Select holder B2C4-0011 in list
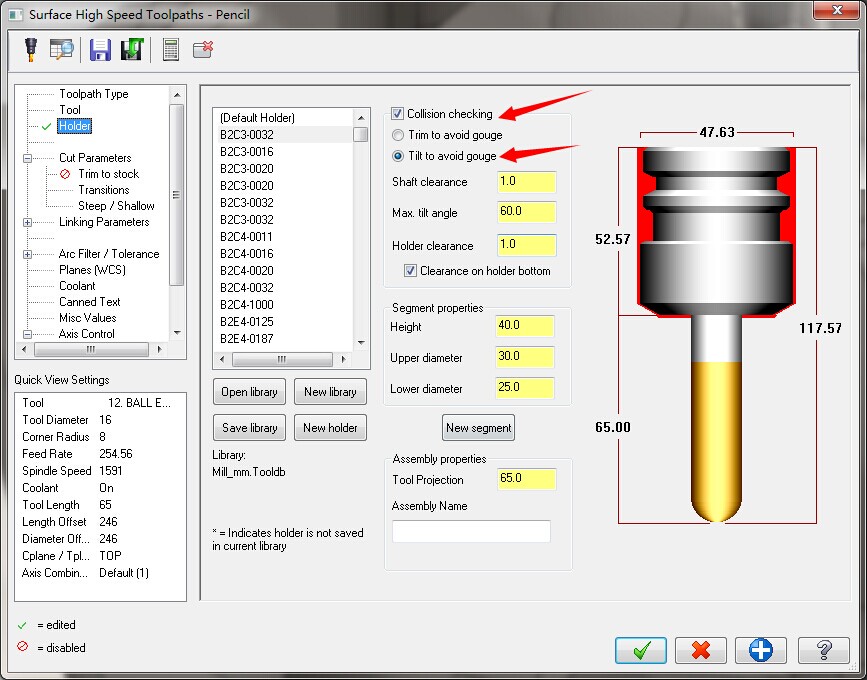Image resolution: width=867 pixels, height=680 pixels. [x=247, y=237]
